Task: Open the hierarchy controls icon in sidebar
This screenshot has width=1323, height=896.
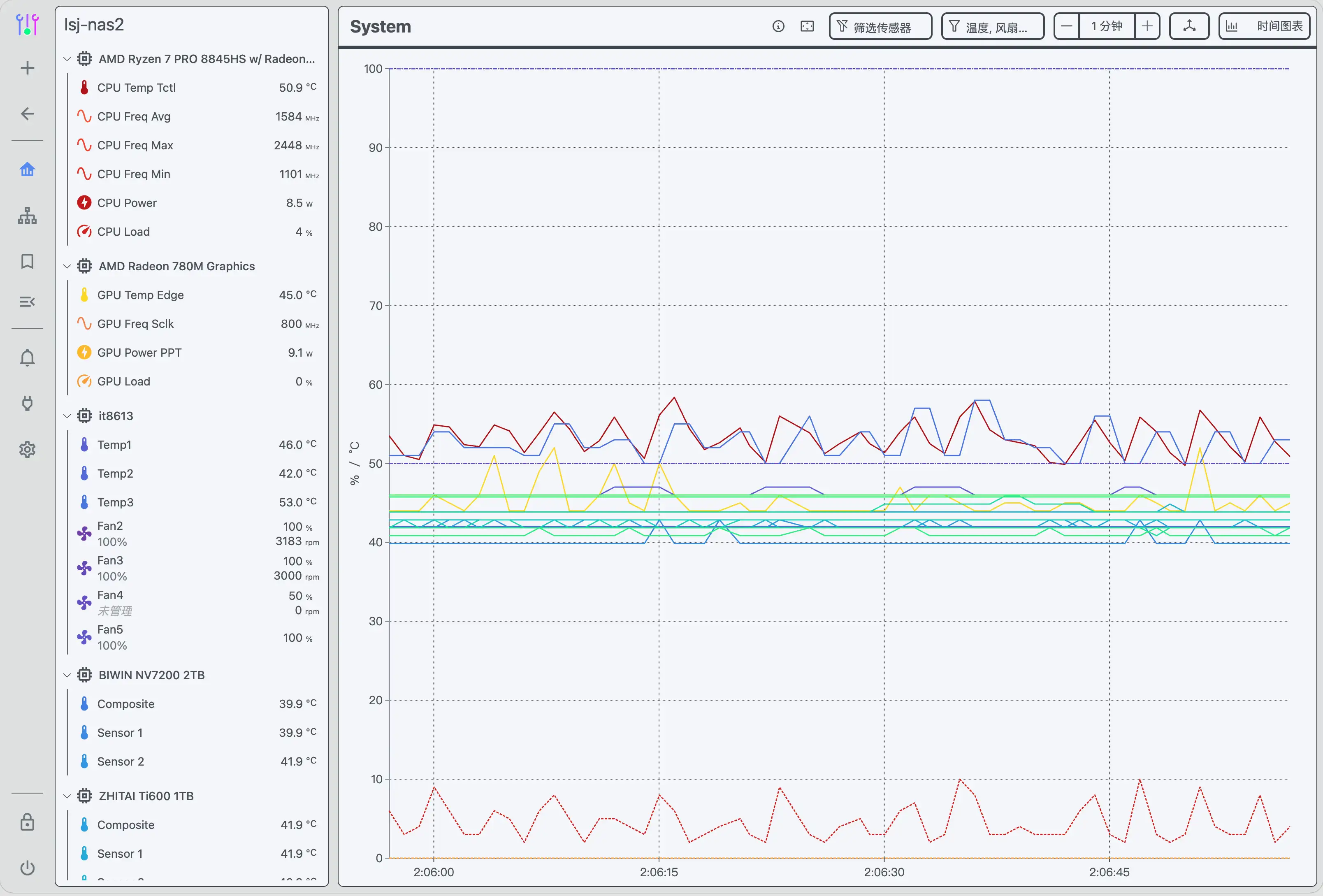Action: tap(27, 216)
